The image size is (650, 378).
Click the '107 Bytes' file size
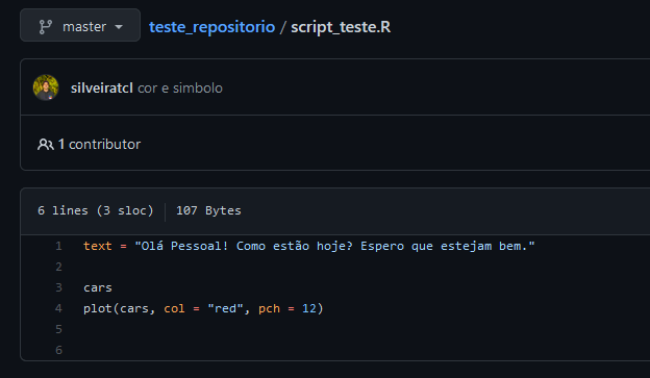(209, 211)
